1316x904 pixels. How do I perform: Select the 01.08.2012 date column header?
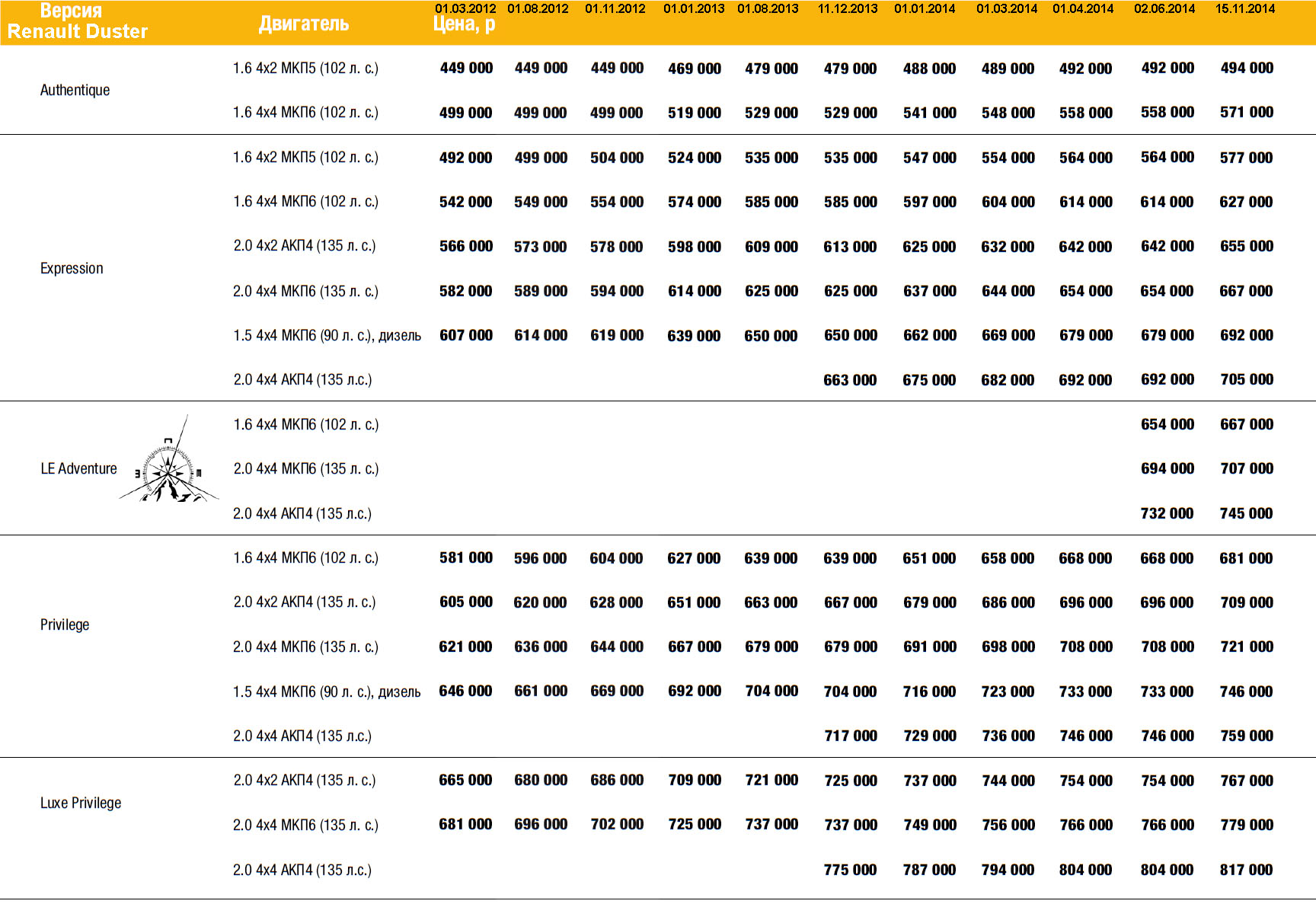click(538, 8)
